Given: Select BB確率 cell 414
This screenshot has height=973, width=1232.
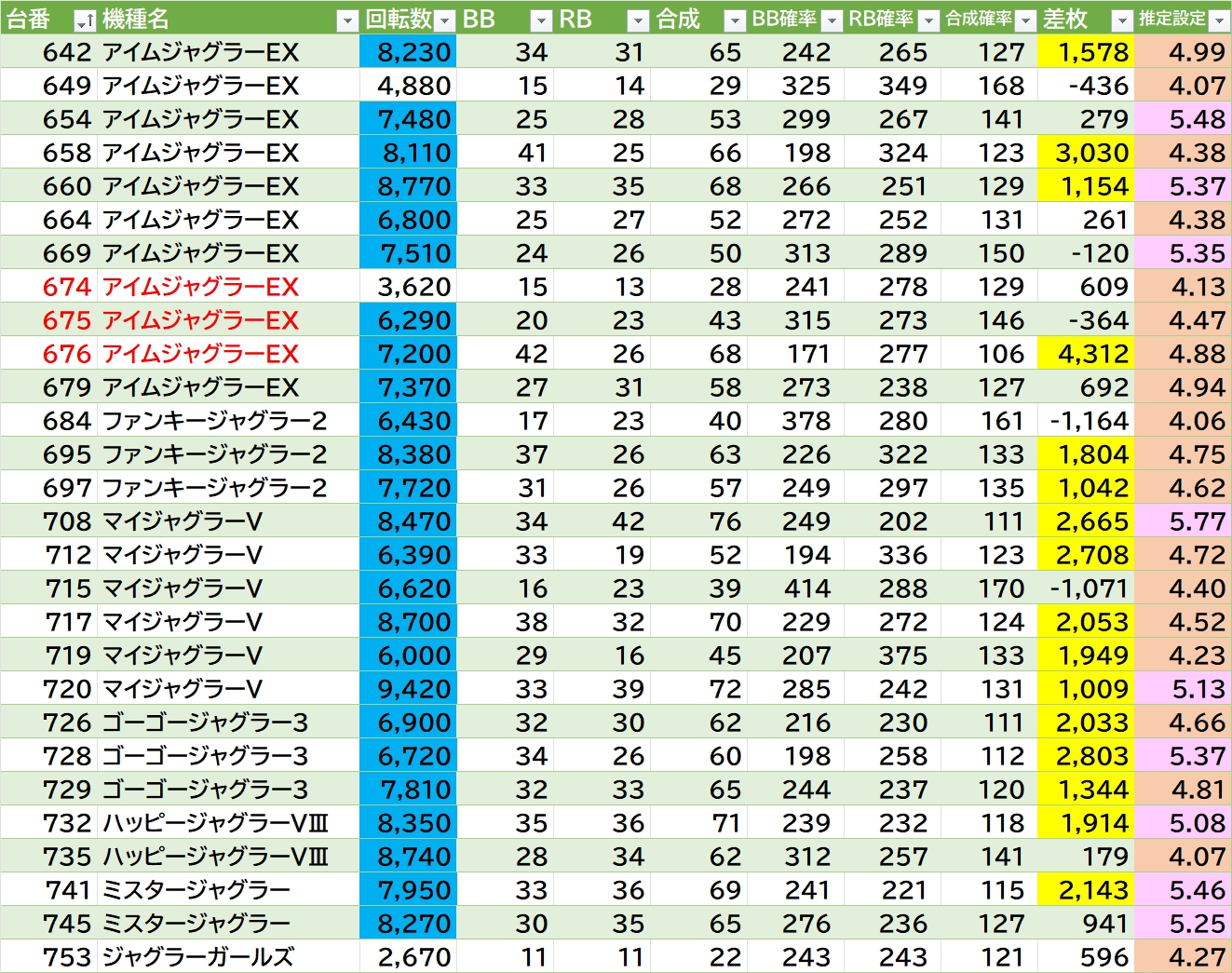Looking at the screenshot, I should point(795,588).
